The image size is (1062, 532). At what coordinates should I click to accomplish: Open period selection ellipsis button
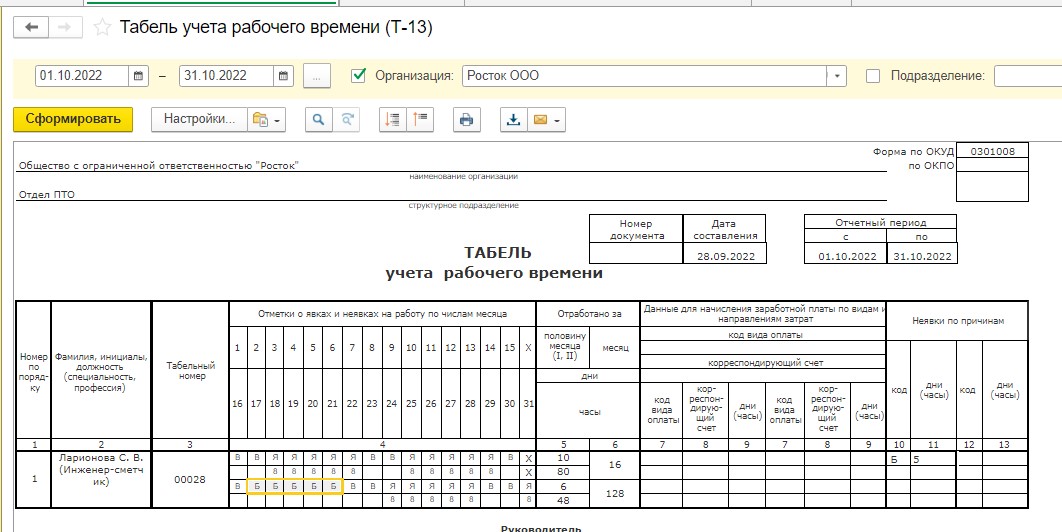tap(316, 76)
